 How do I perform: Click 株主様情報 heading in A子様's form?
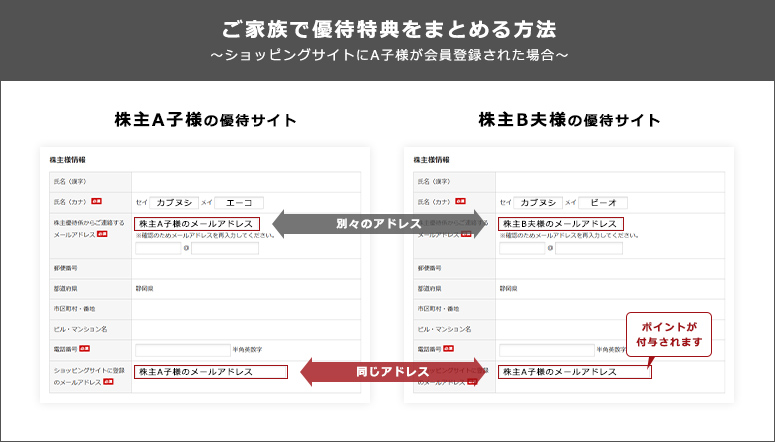(68, 160)
